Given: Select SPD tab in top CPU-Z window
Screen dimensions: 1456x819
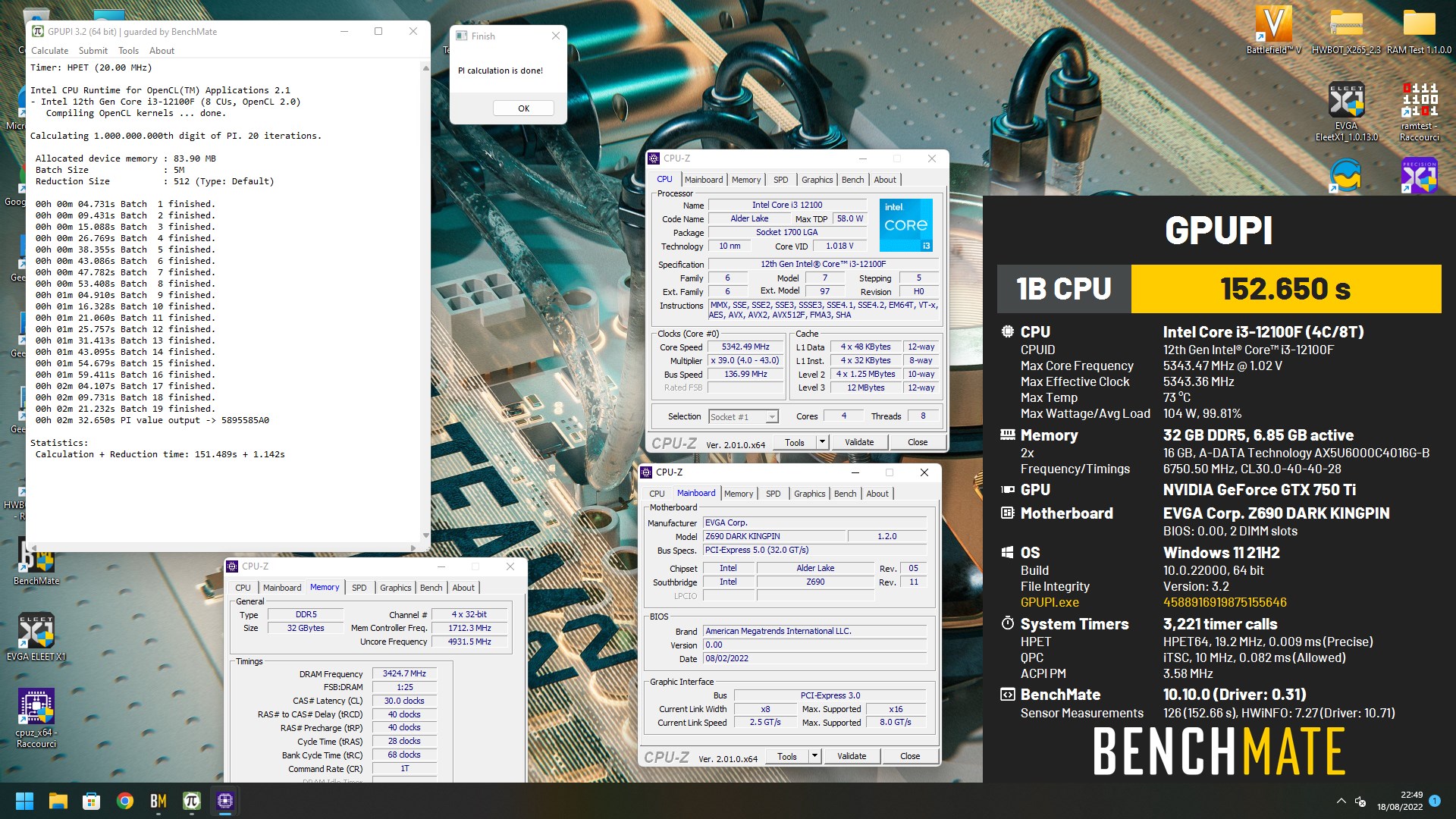Looking at the screenshot, I should tap(780, 180).
